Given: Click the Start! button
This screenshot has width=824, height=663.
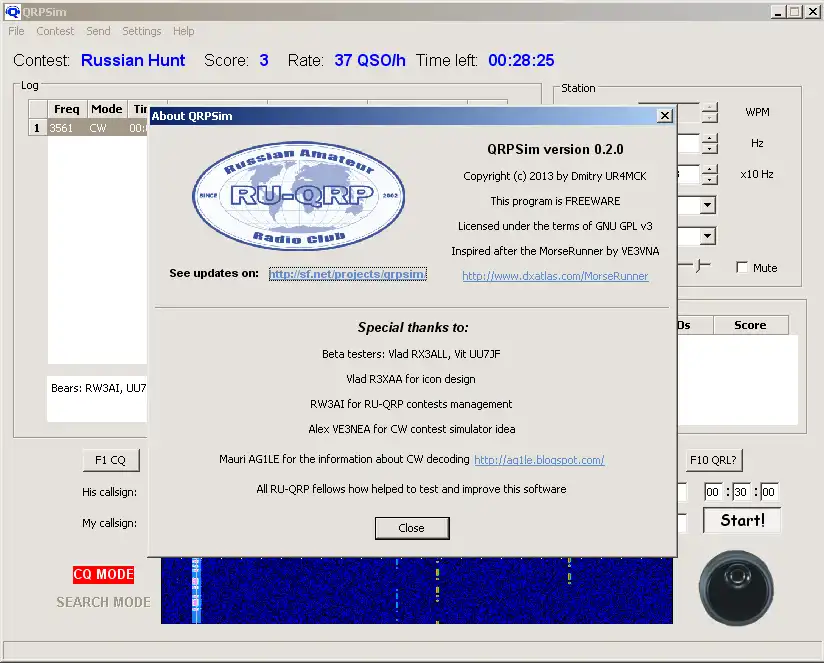Looking at the screenshot, I should pos(742,520).
